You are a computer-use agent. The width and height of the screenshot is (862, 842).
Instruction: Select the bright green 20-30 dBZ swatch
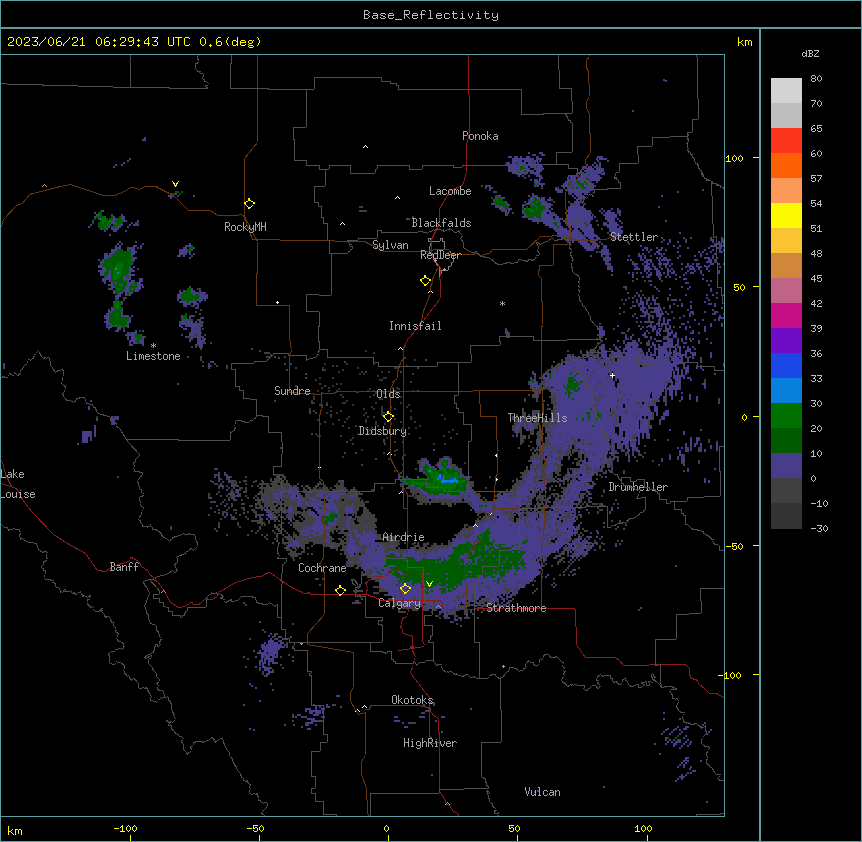pyautogui.click(x=786, y=416)
